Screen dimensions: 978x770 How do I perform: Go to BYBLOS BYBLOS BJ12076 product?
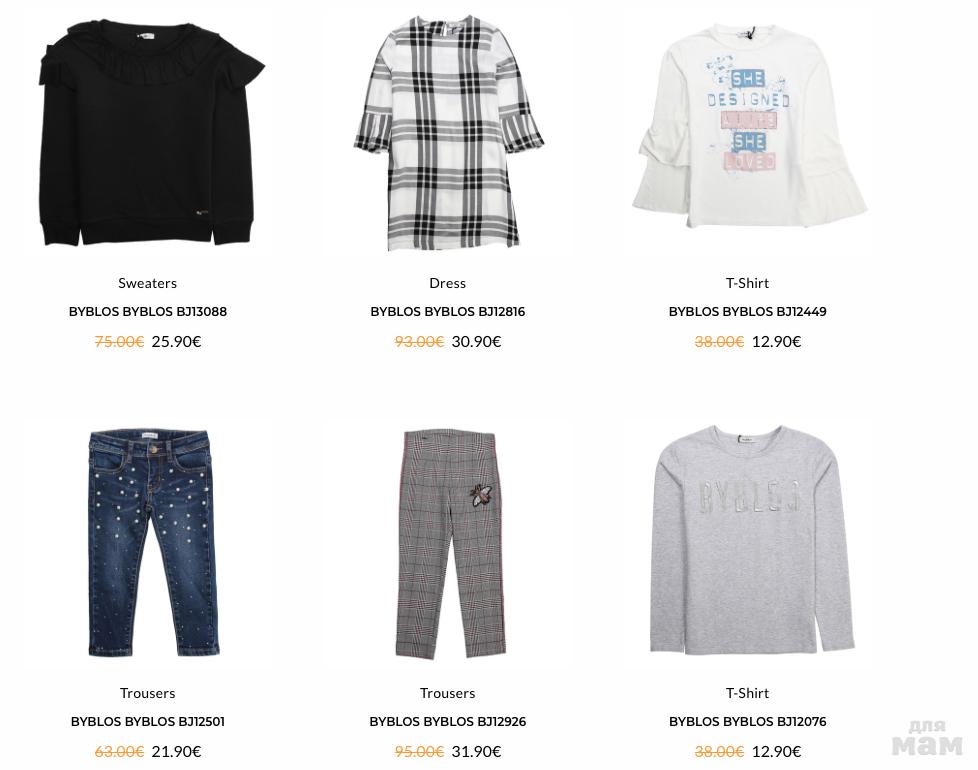coord(748,721)
